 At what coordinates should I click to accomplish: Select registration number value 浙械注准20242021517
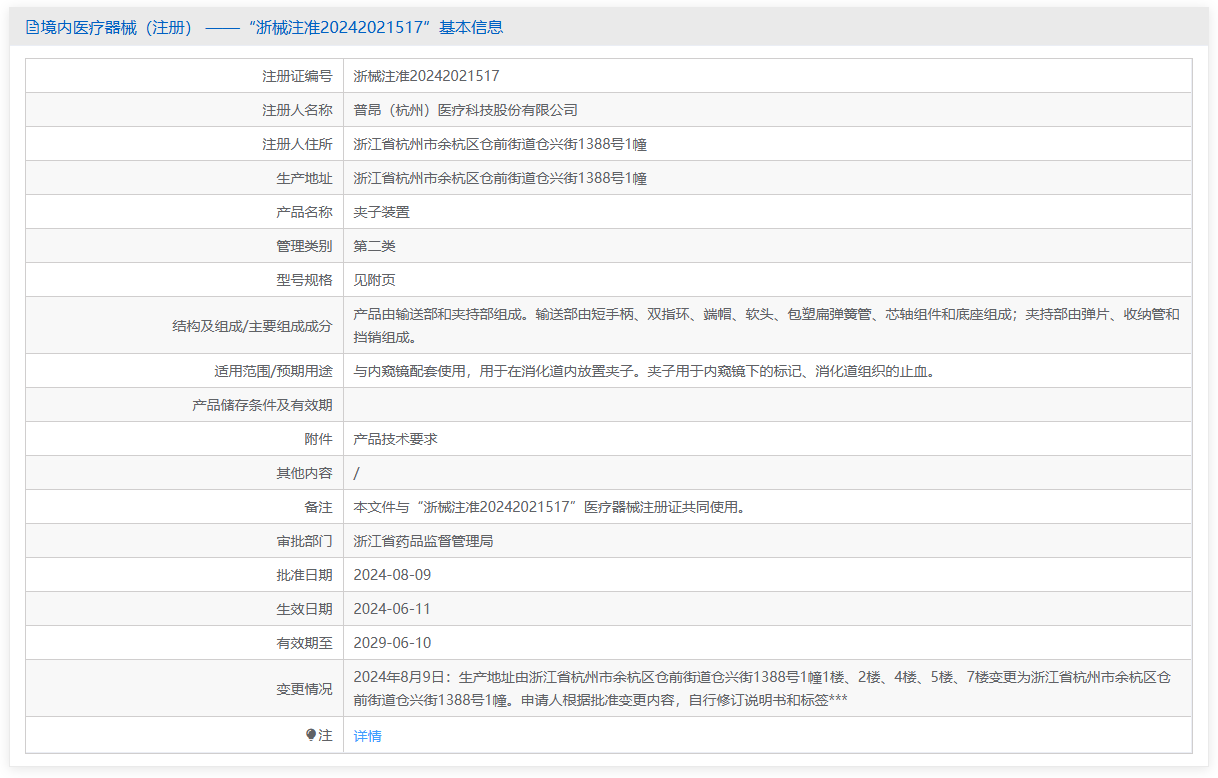click(x=427, y=76)
